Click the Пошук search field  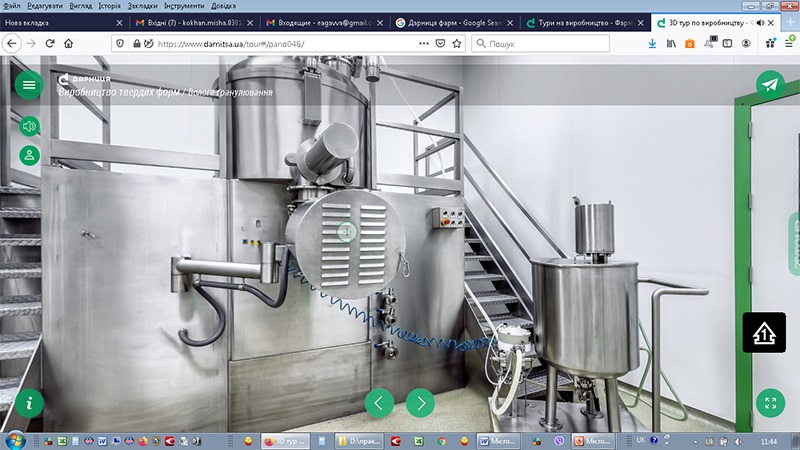[540, 44]
